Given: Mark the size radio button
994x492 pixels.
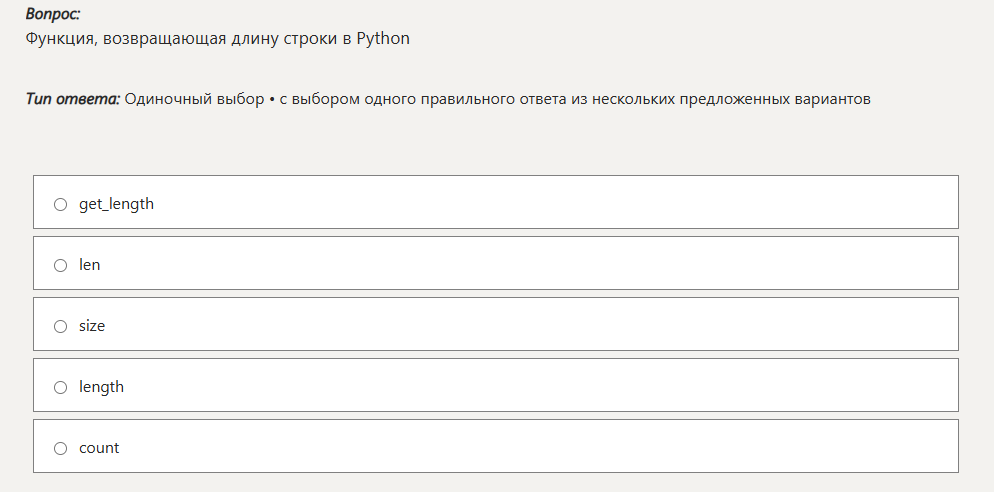Looking at the screenshot, I should 60,326.
